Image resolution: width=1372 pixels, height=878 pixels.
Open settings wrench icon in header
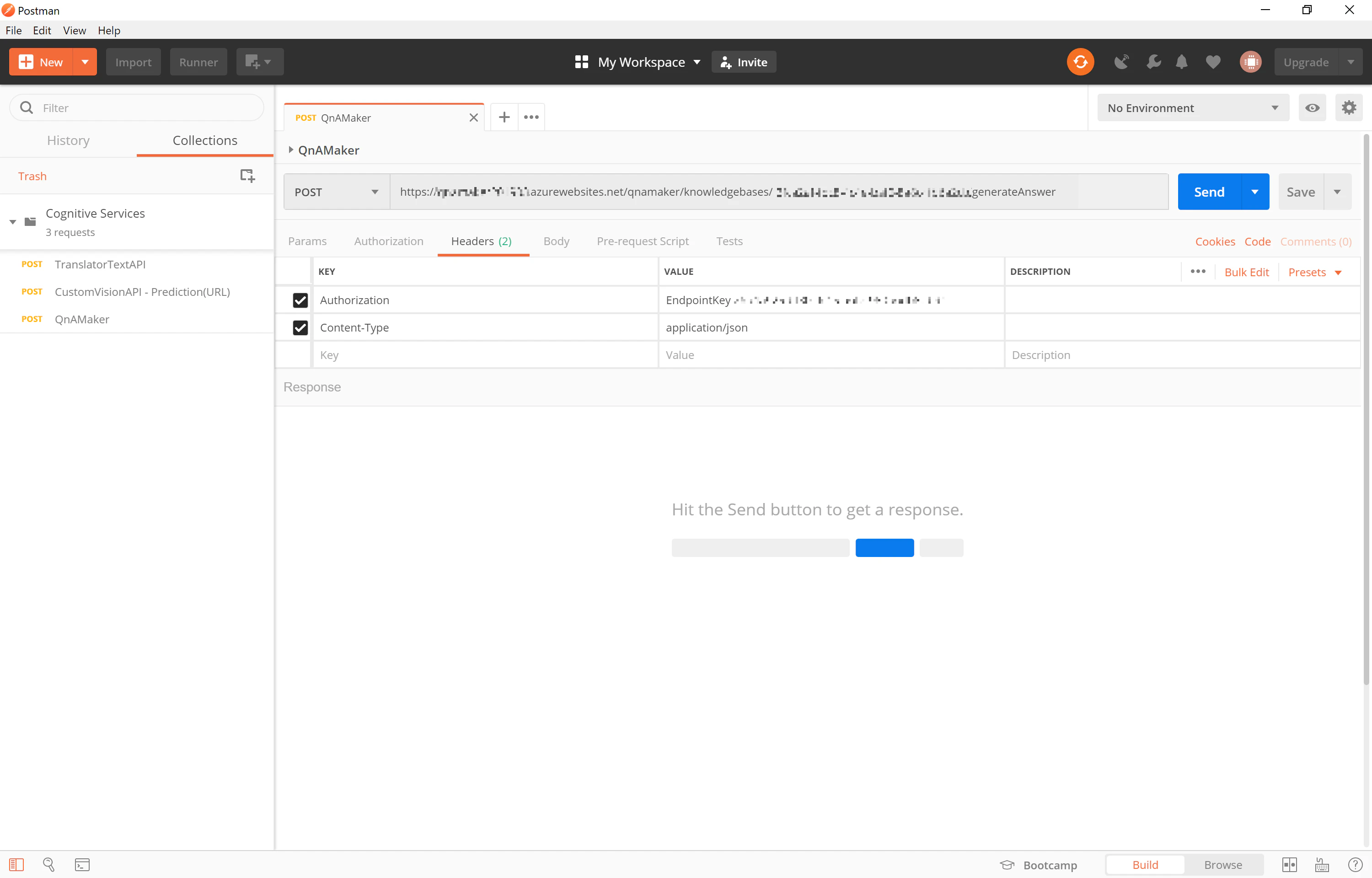pyautogui.click(x=1153, y=62)
